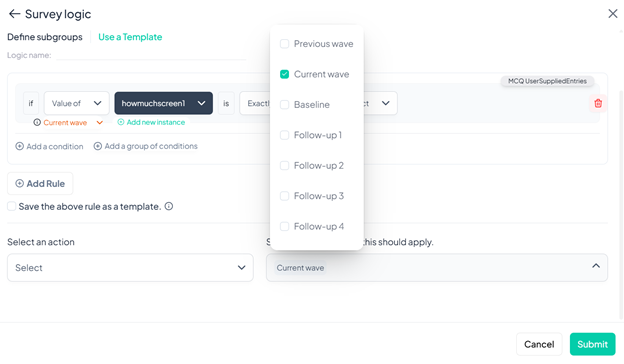624x364 pixels.
Task: Open the Value of dropdown
Action: [x=76, y=103]
